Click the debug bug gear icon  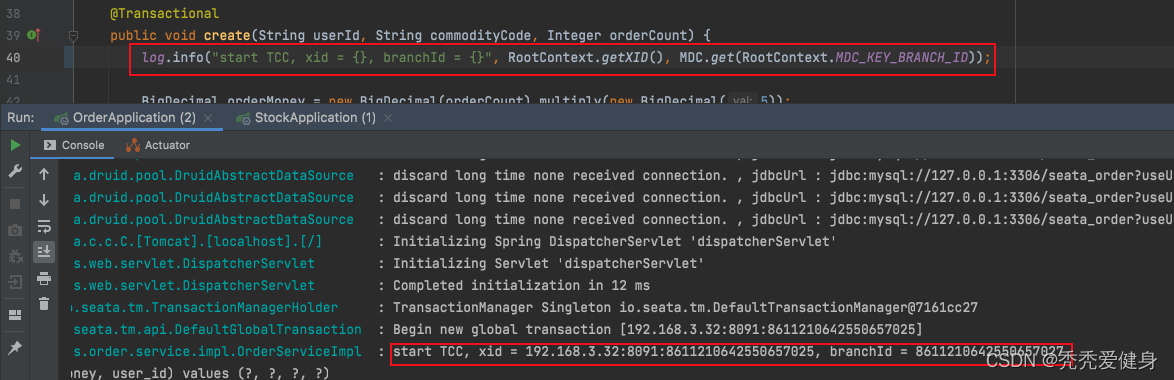[x=15, y=257]
